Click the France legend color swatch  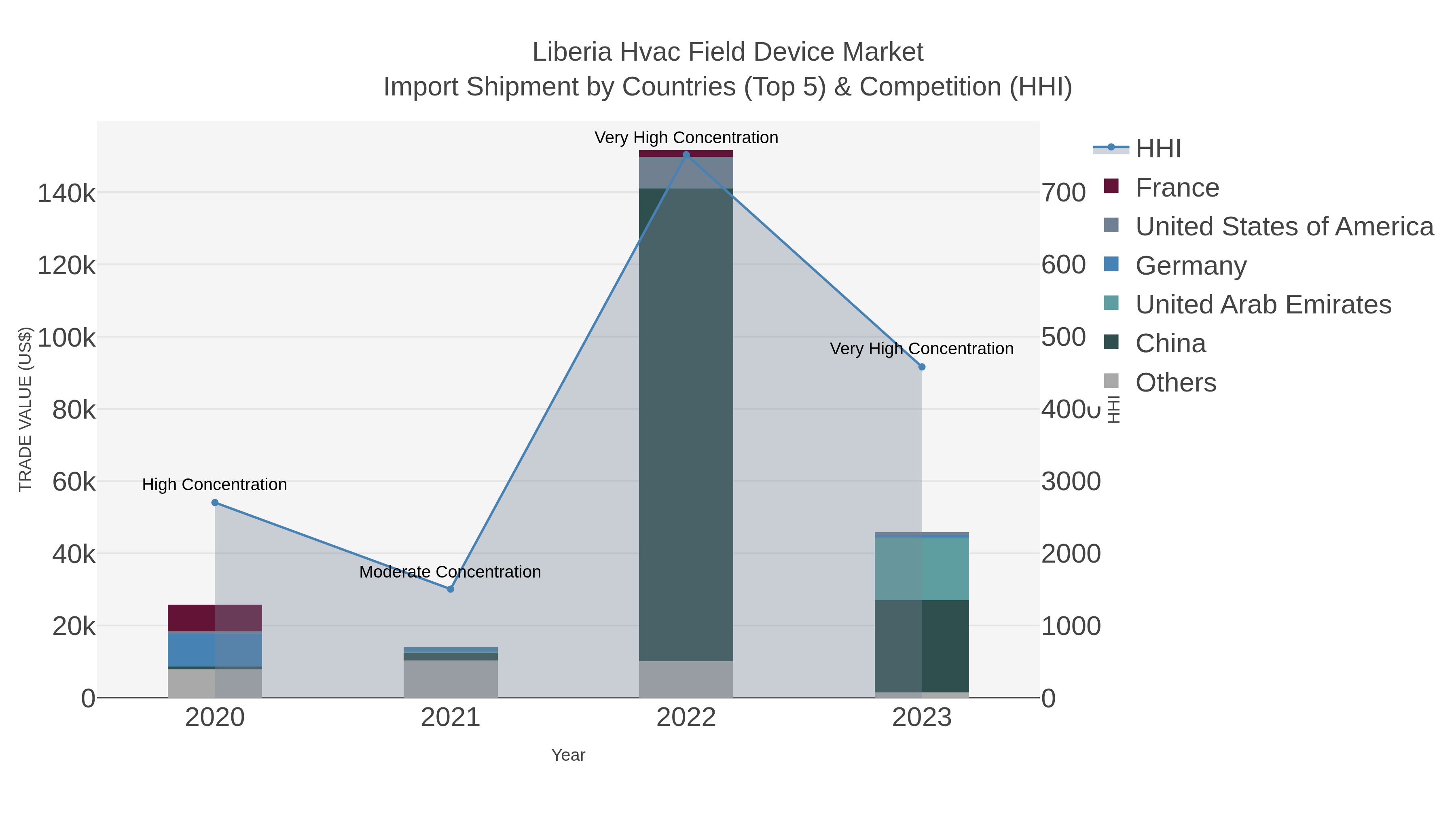pos(1111,186)
